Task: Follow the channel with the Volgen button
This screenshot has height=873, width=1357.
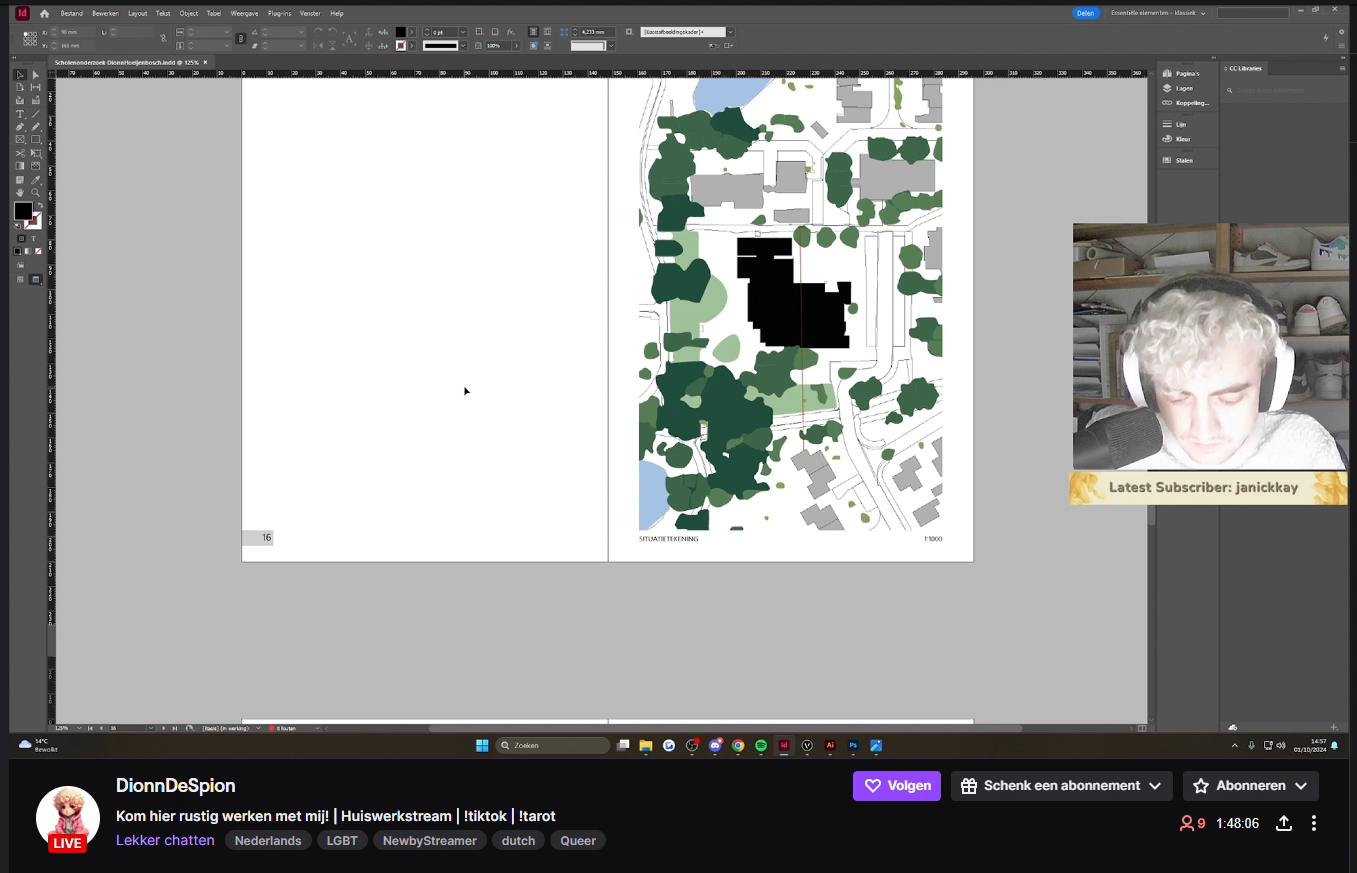Action: (896, 786)
